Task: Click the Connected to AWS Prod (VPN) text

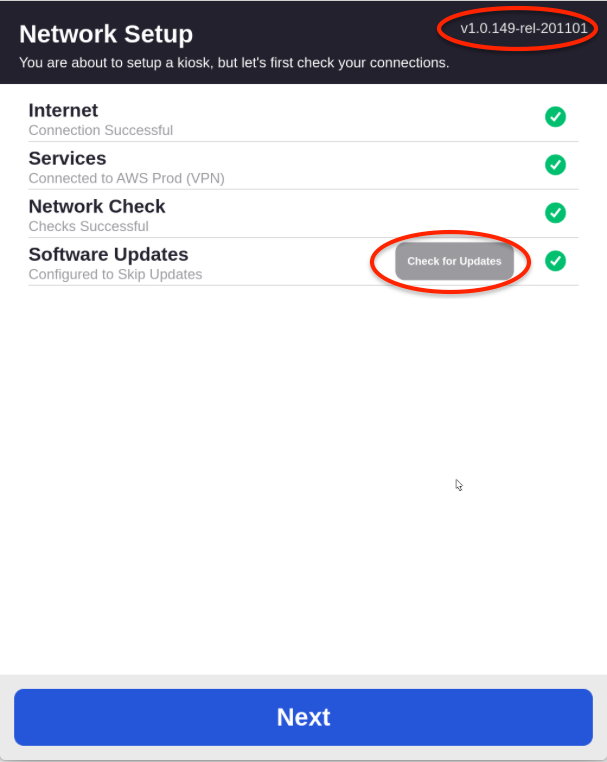Action: coord(126,178)
